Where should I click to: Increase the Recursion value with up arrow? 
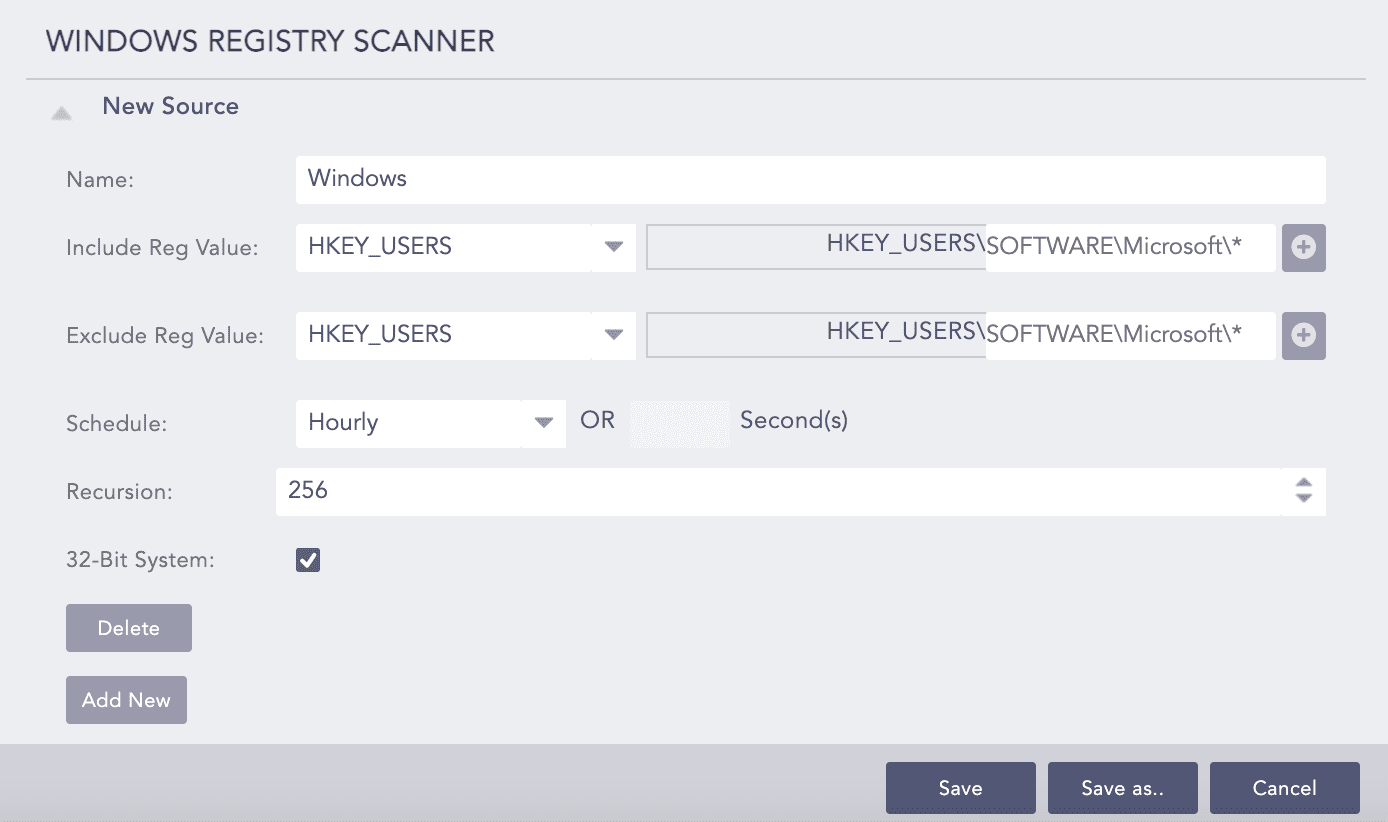click(1303, 483)
